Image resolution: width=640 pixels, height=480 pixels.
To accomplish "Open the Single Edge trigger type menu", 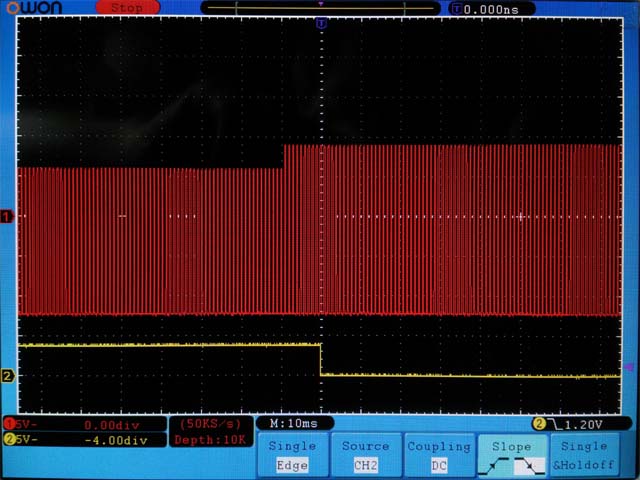I will 292,455.
